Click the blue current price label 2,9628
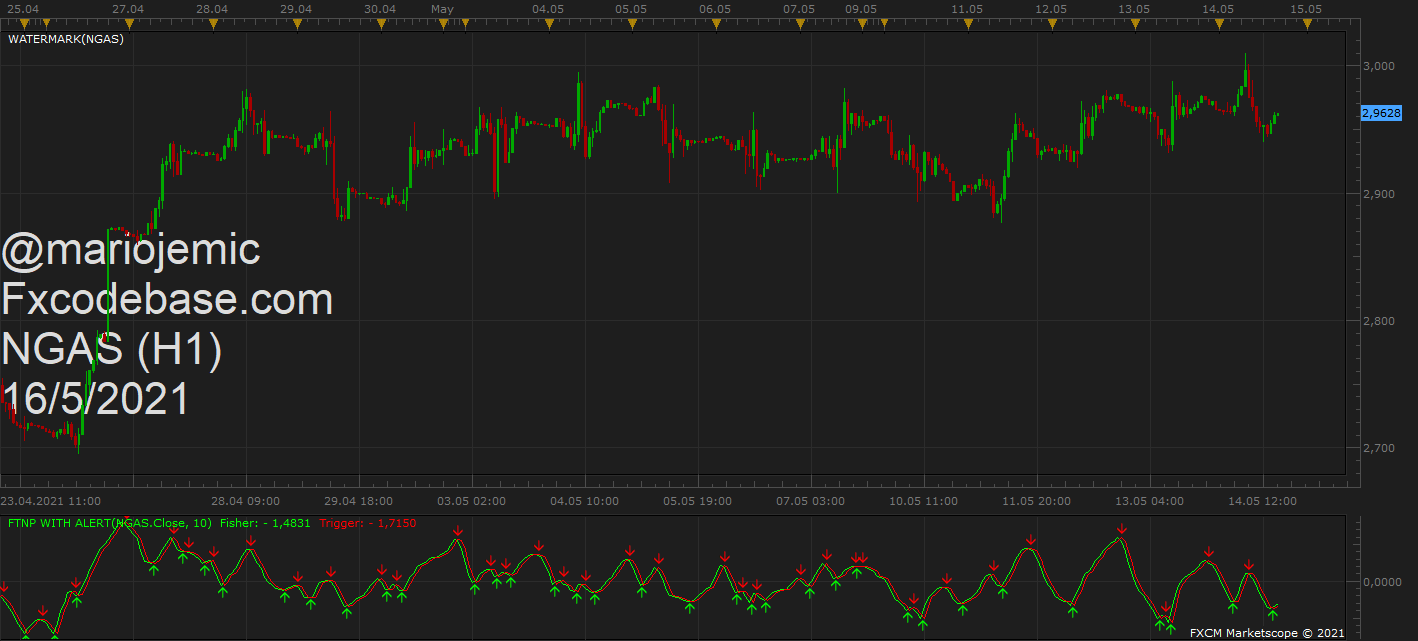1418x641 pixels. (x=1382, y=114)
